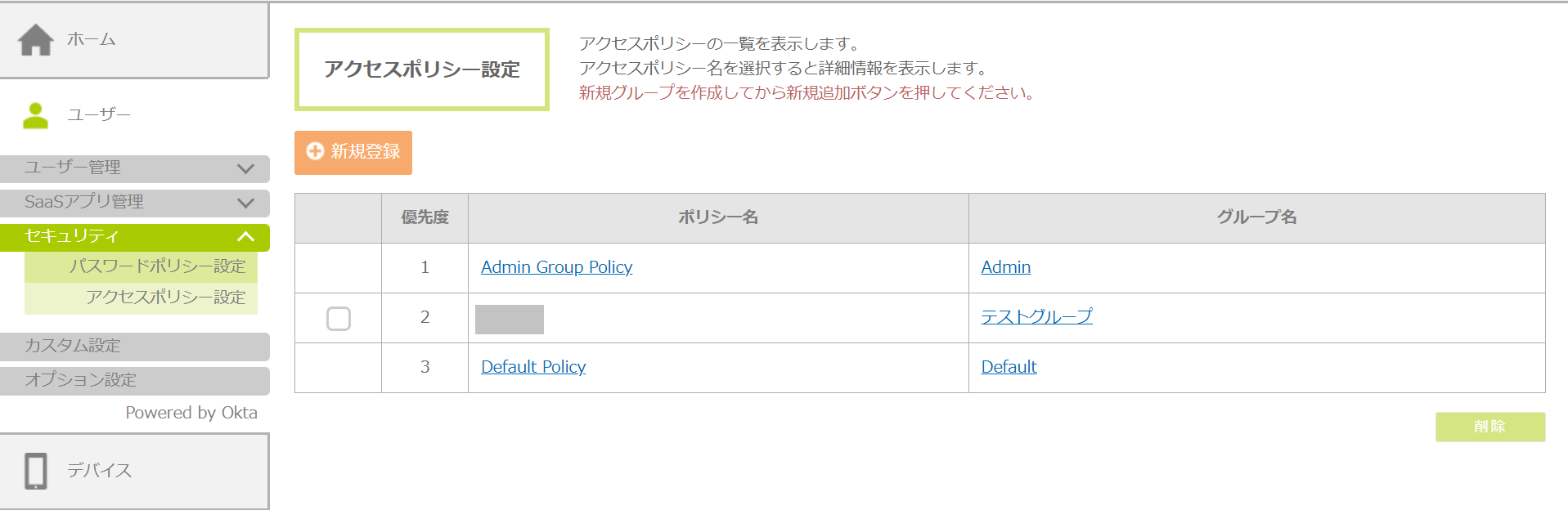Click the Home house icon

click(36, 39)
